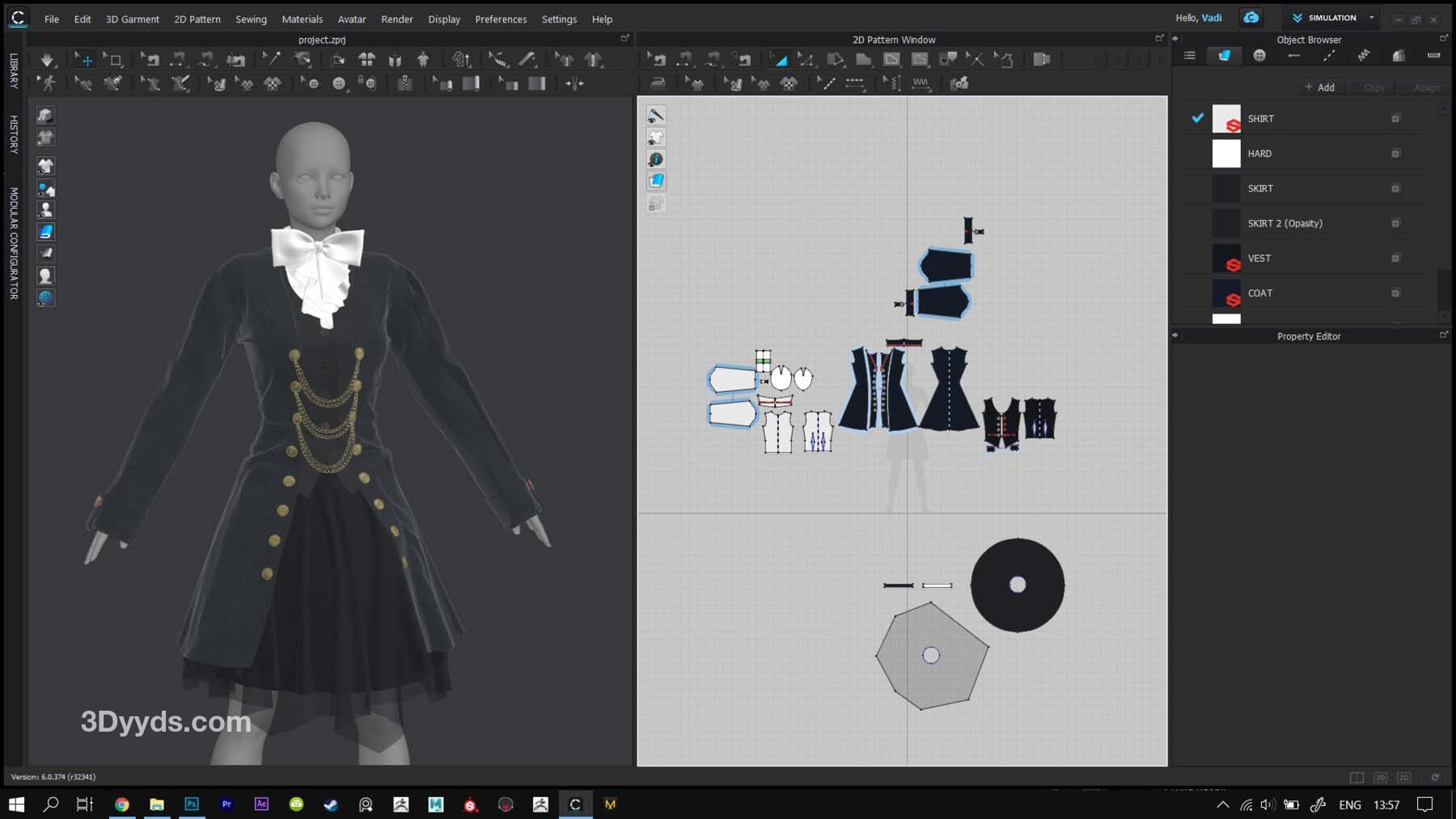The height and width of the screenshot is (819, 1456).
Task: Select the Select/Move tool in 3D toolbar
Action: tap(85, 60)
